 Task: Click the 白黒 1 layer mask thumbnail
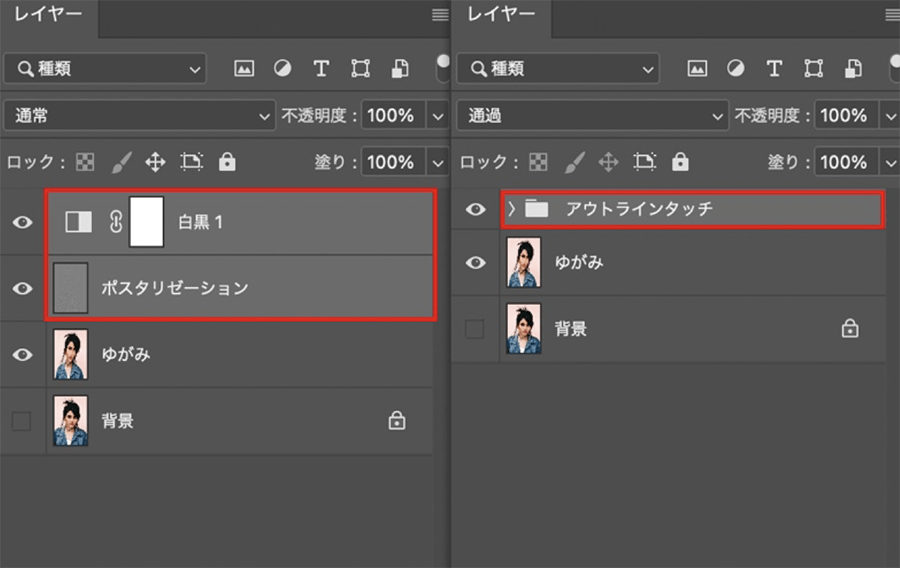[x=147, y=222]
